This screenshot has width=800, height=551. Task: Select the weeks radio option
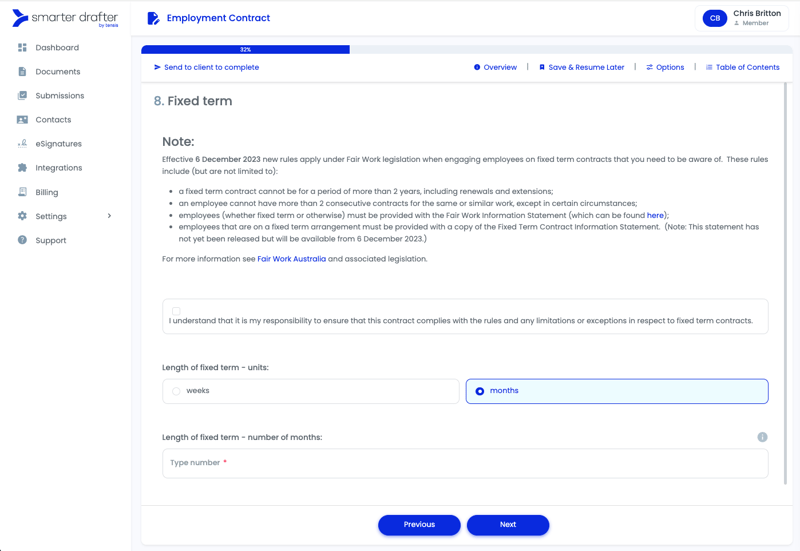(x=177, y=391)
